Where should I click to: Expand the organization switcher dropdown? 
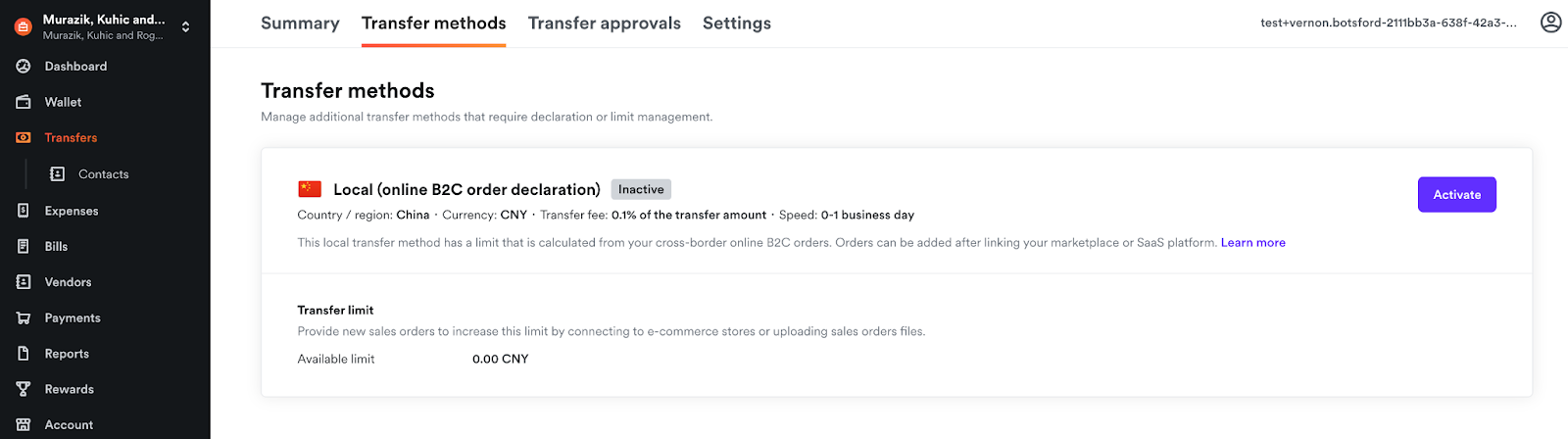click(186, 26)
